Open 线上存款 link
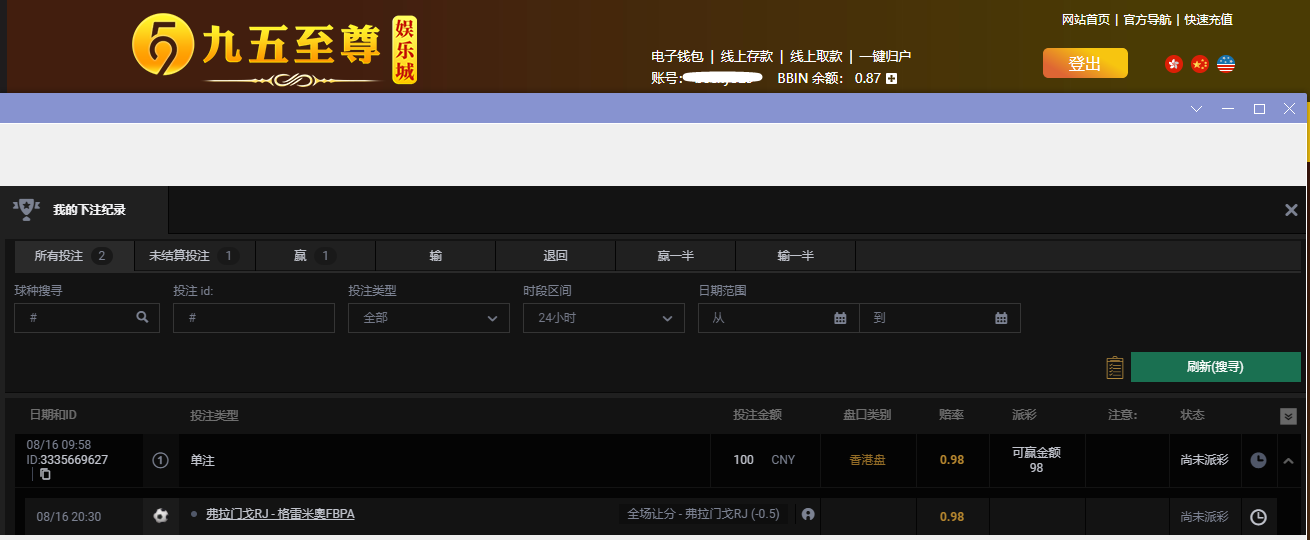 pos(747,56)
